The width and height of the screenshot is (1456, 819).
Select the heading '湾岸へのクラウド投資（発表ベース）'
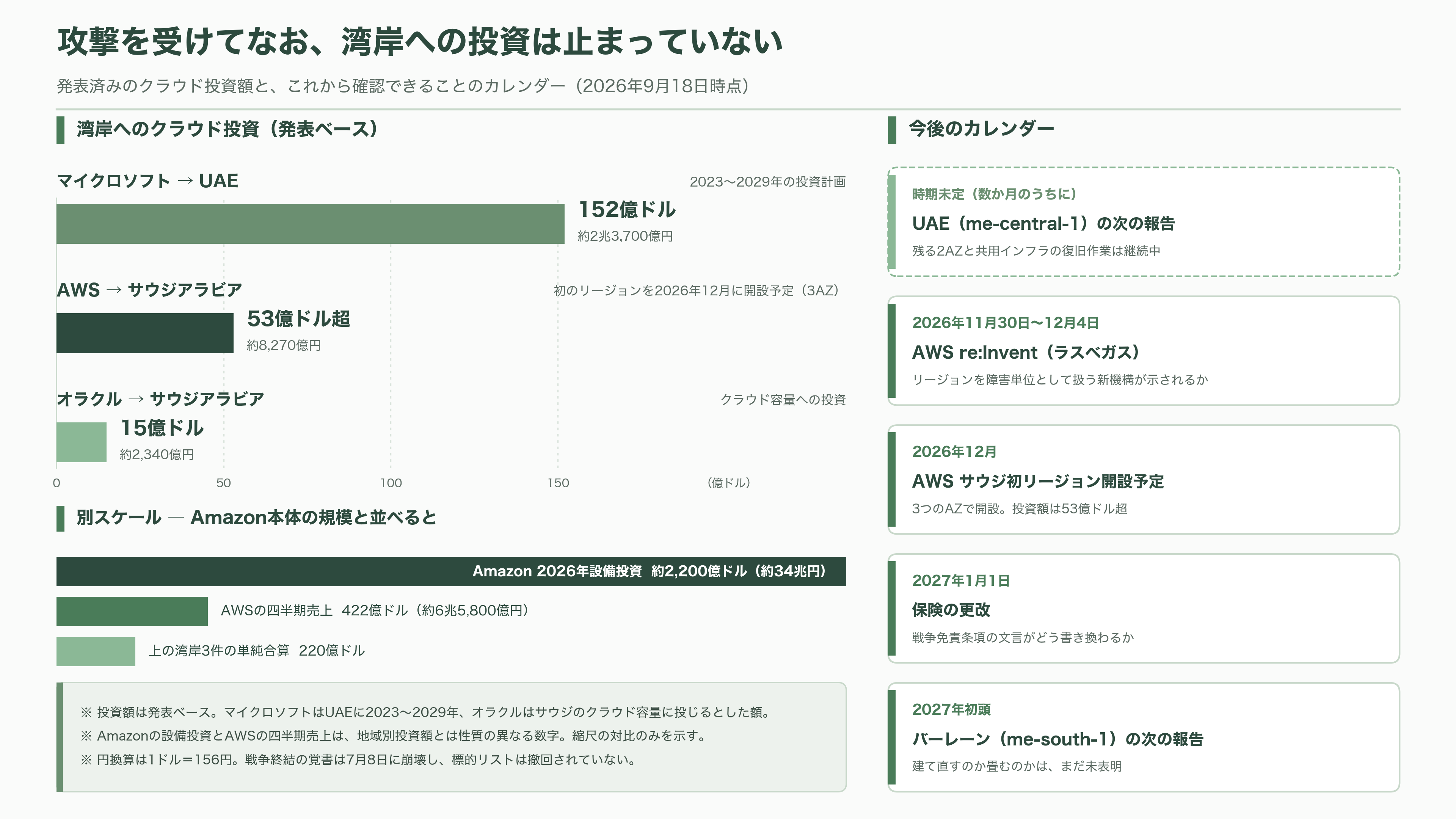[x=227, y=129]
